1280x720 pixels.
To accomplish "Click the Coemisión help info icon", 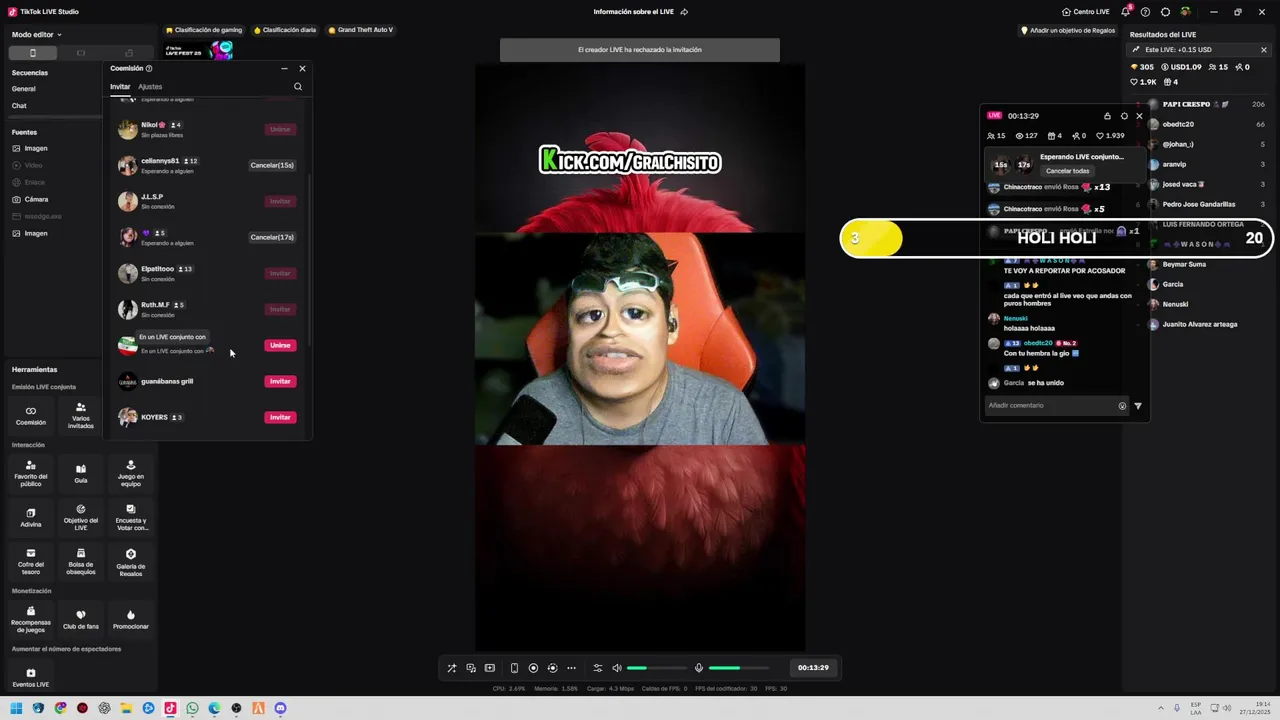I will (149, 69).
